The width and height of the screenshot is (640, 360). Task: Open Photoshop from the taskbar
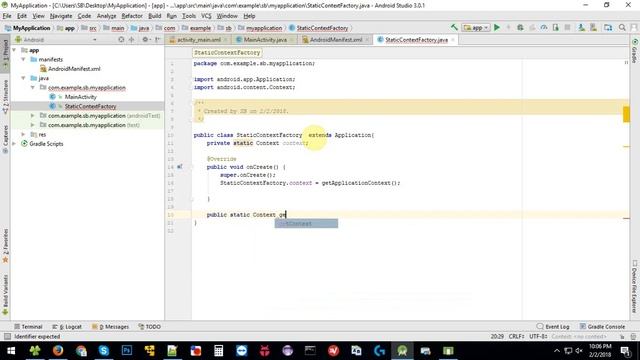click(x=127, y=350)
